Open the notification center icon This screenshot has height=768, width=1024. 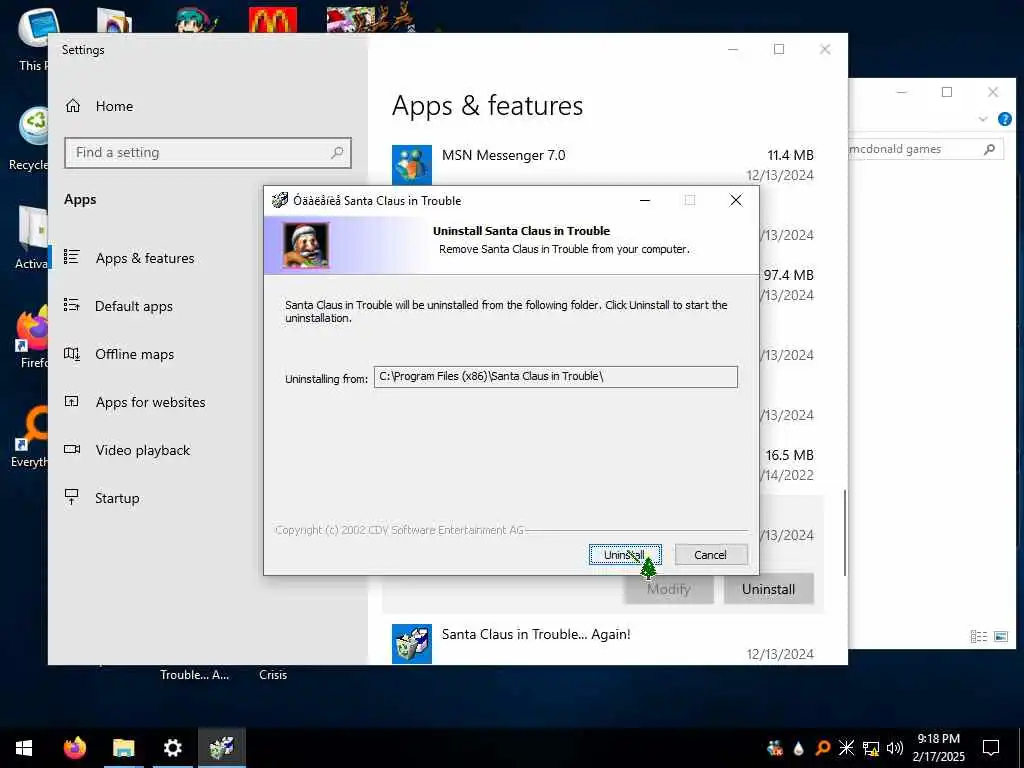point(991,748)
